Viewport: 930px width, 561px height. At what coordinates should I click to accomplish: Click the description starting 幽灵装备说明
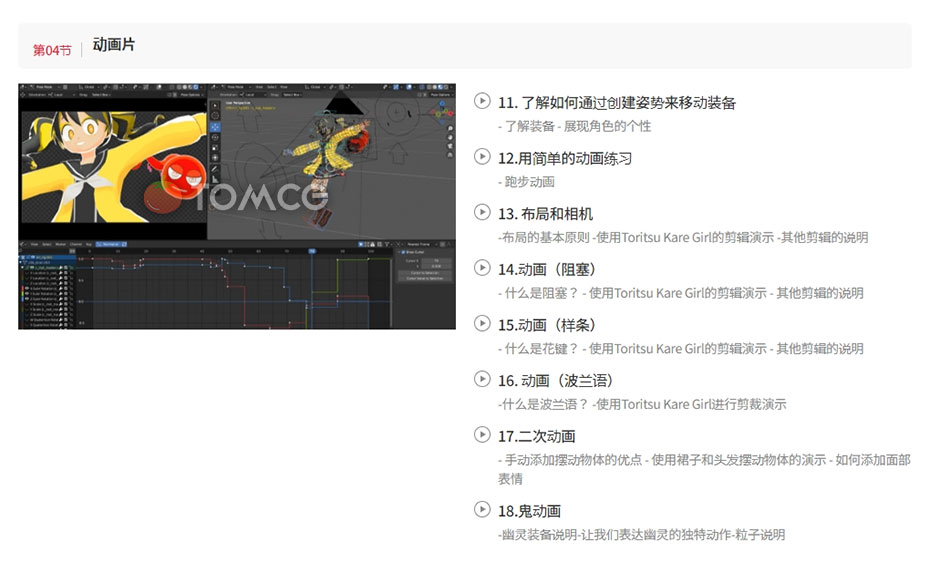click(641, 535)
